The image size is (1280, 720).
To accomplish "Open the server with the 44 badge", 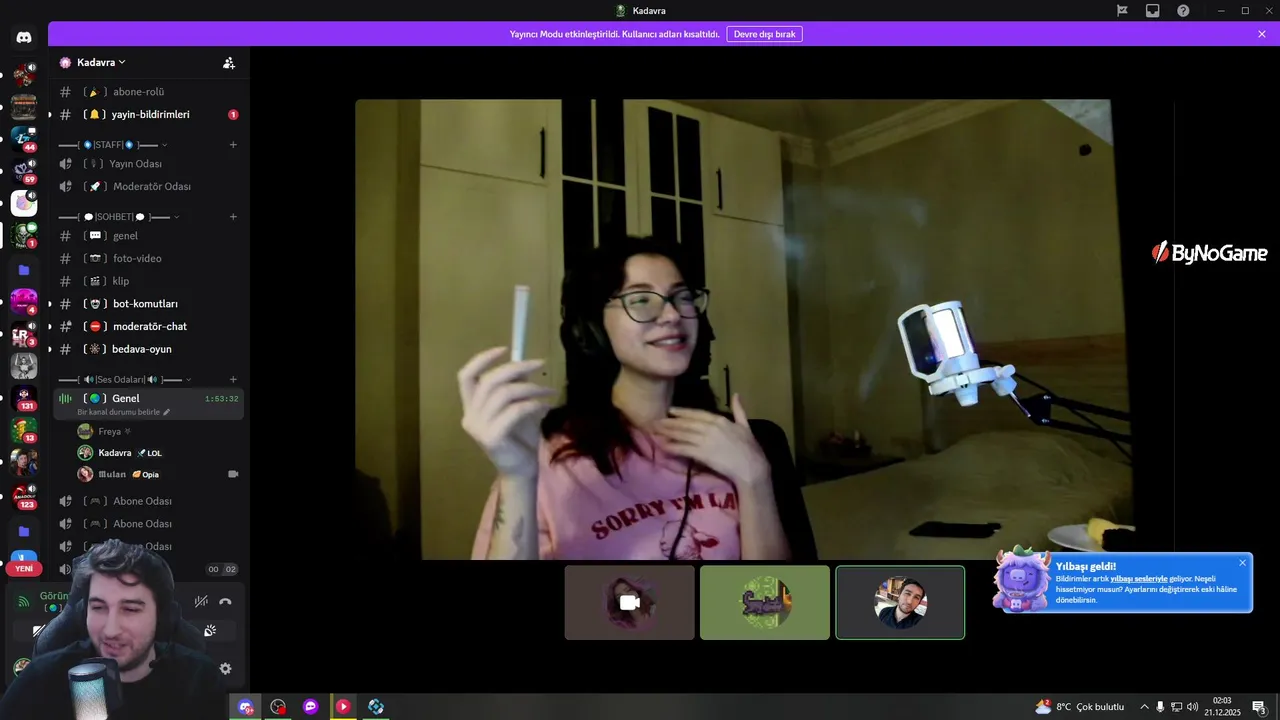I will click(24, 137).
